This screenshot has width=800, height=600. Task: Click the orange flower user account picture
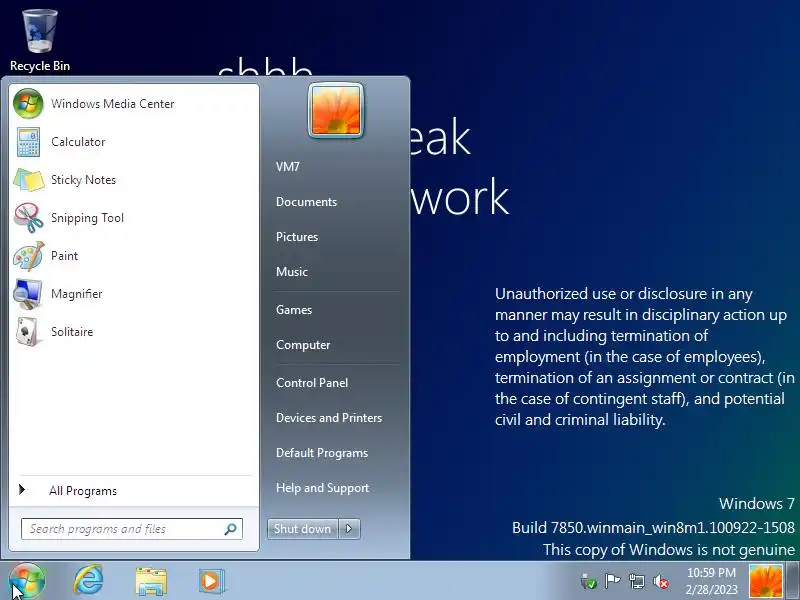[x=336, y=111]
